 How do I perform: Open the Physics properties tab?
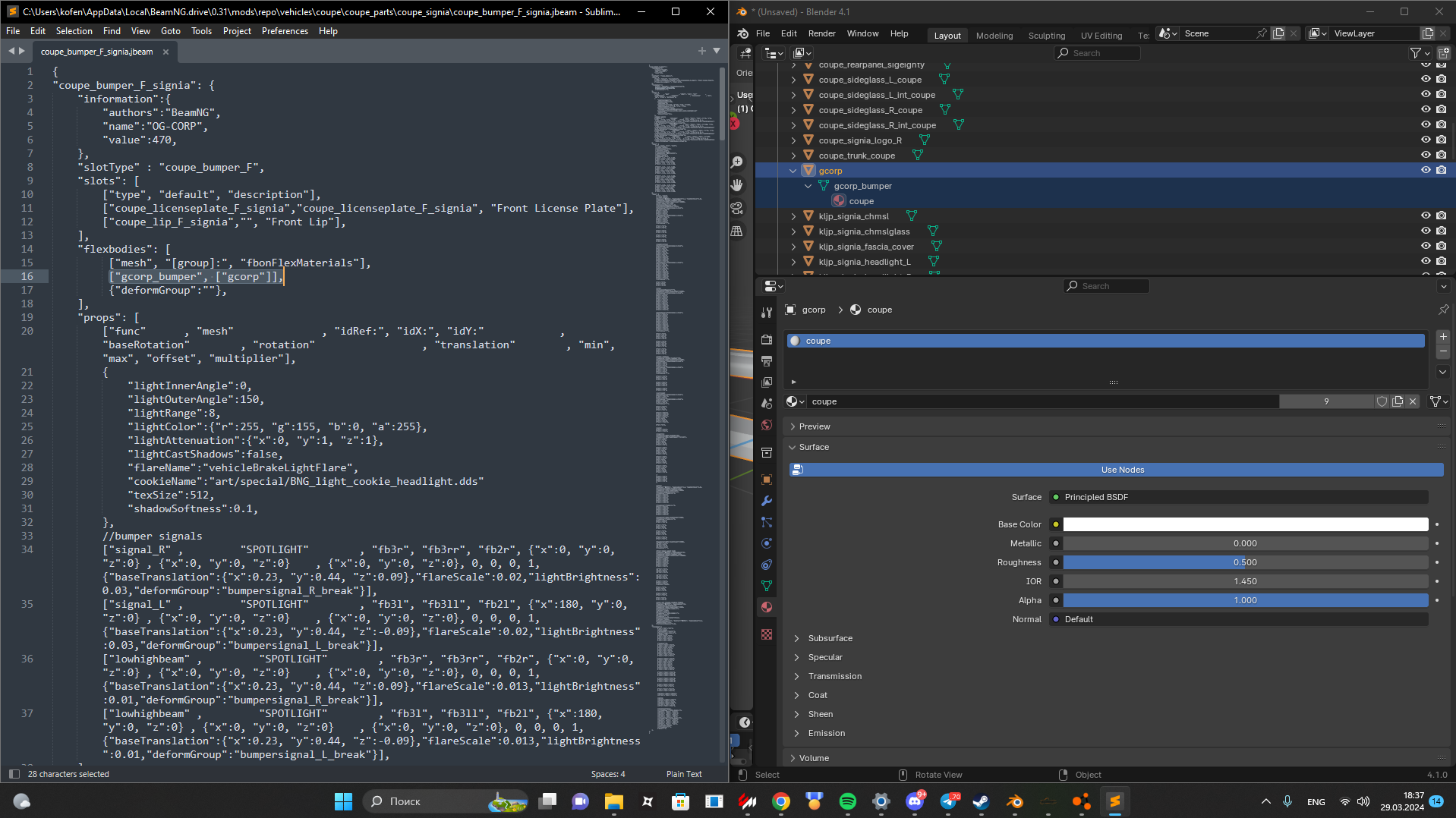[767, 543]
